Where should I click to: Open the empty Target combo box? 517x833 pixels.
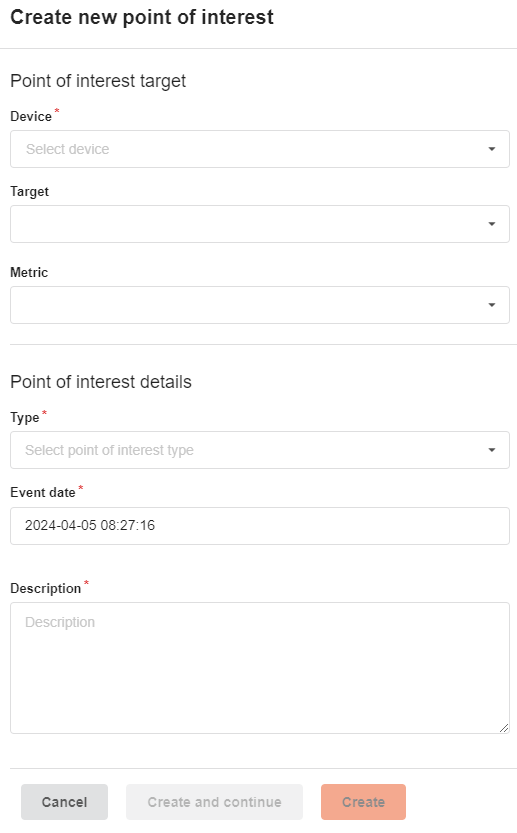(260, 224)
